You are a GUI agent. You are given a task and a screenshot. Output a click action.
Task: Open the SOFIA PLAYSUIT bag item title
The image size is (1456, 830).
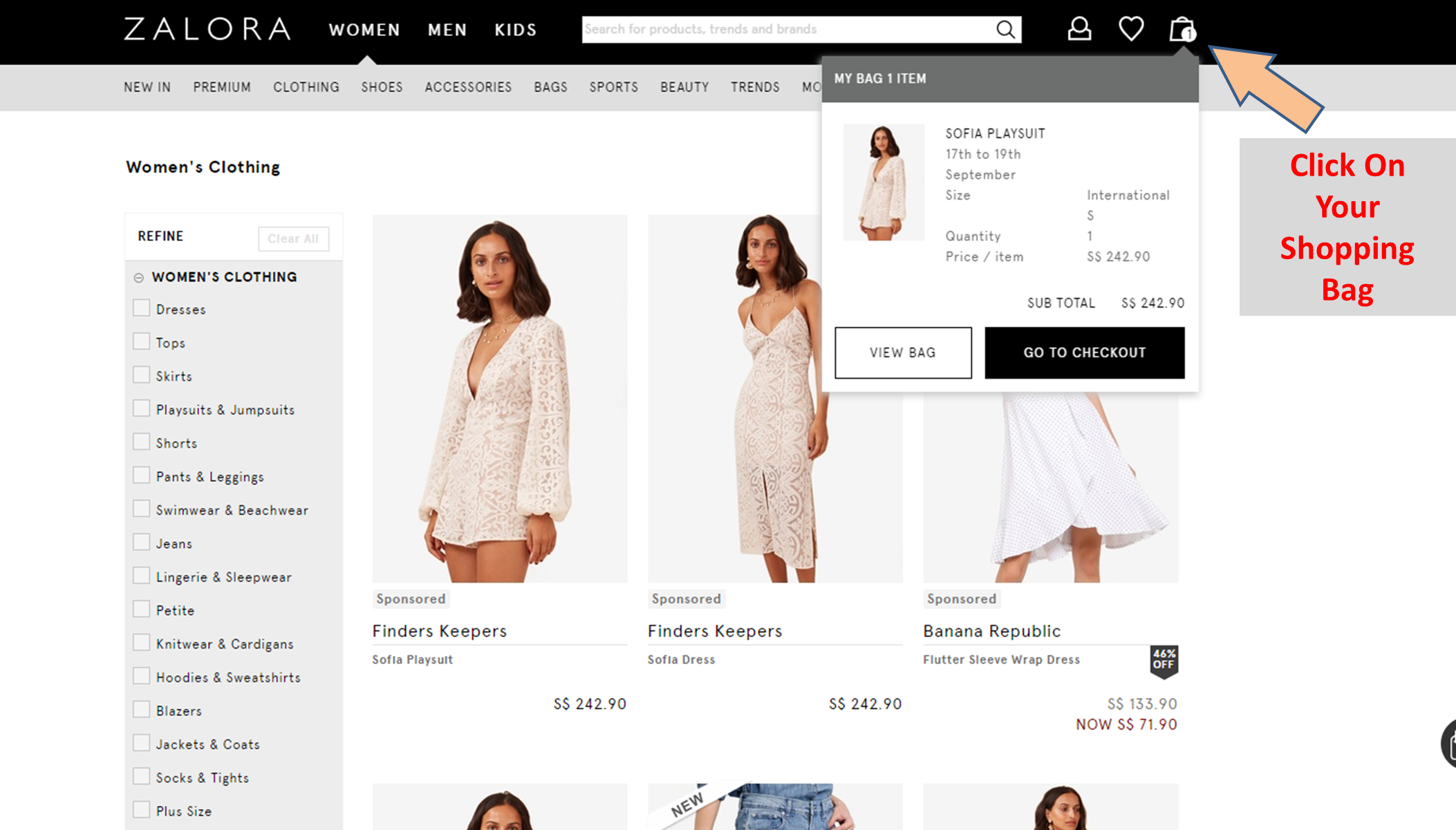point(995,133)
